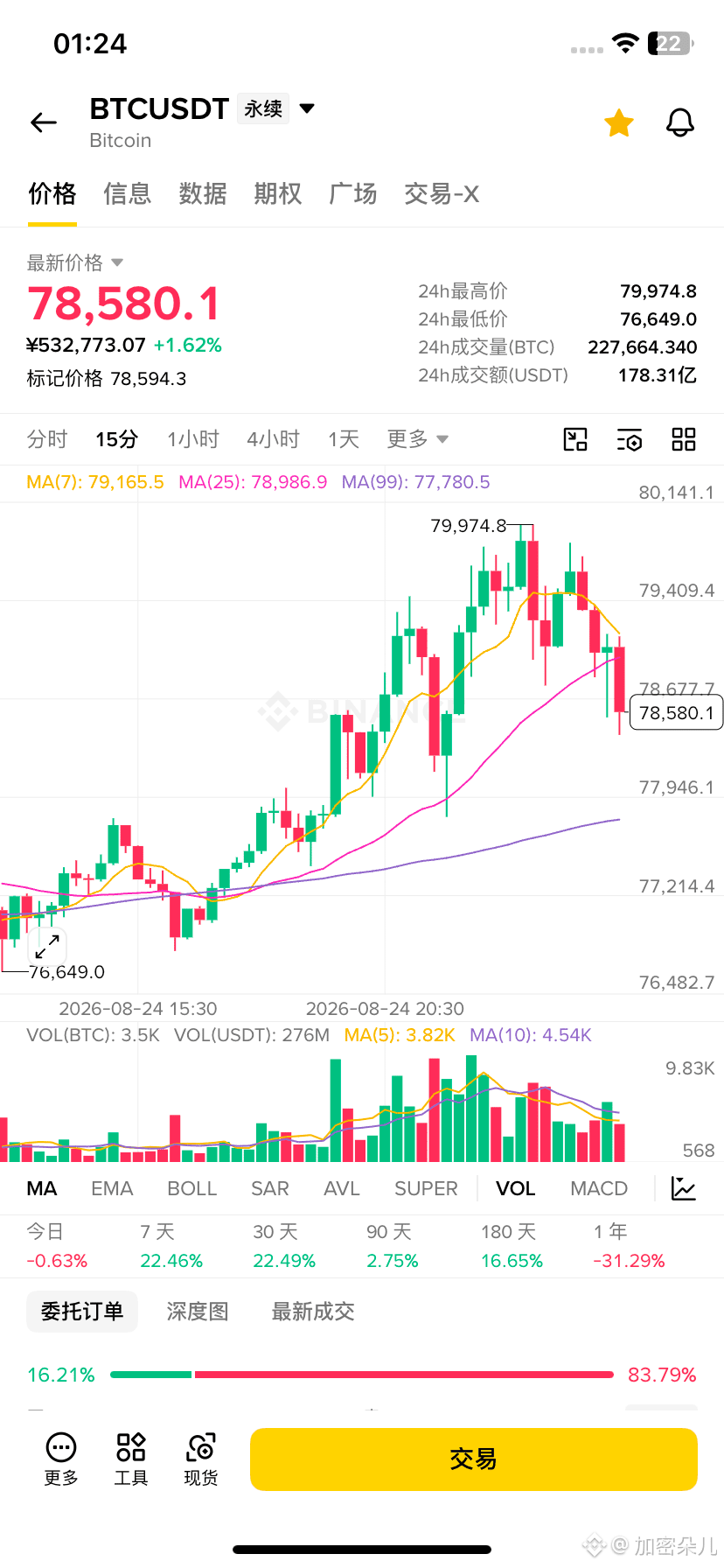The height and width of the screenshot is (1568, 724).
Task: Tap the red sell ratio bar
Action: pyautogui.click(x=404, y=1375)
